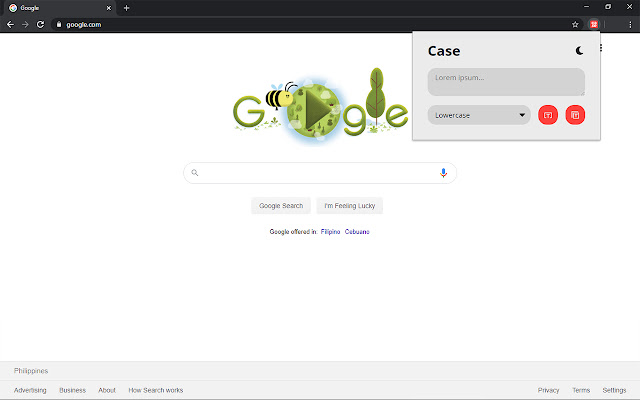Open the Terms footer link
Screen dimensions: 640x400
(x=581, y=390)
